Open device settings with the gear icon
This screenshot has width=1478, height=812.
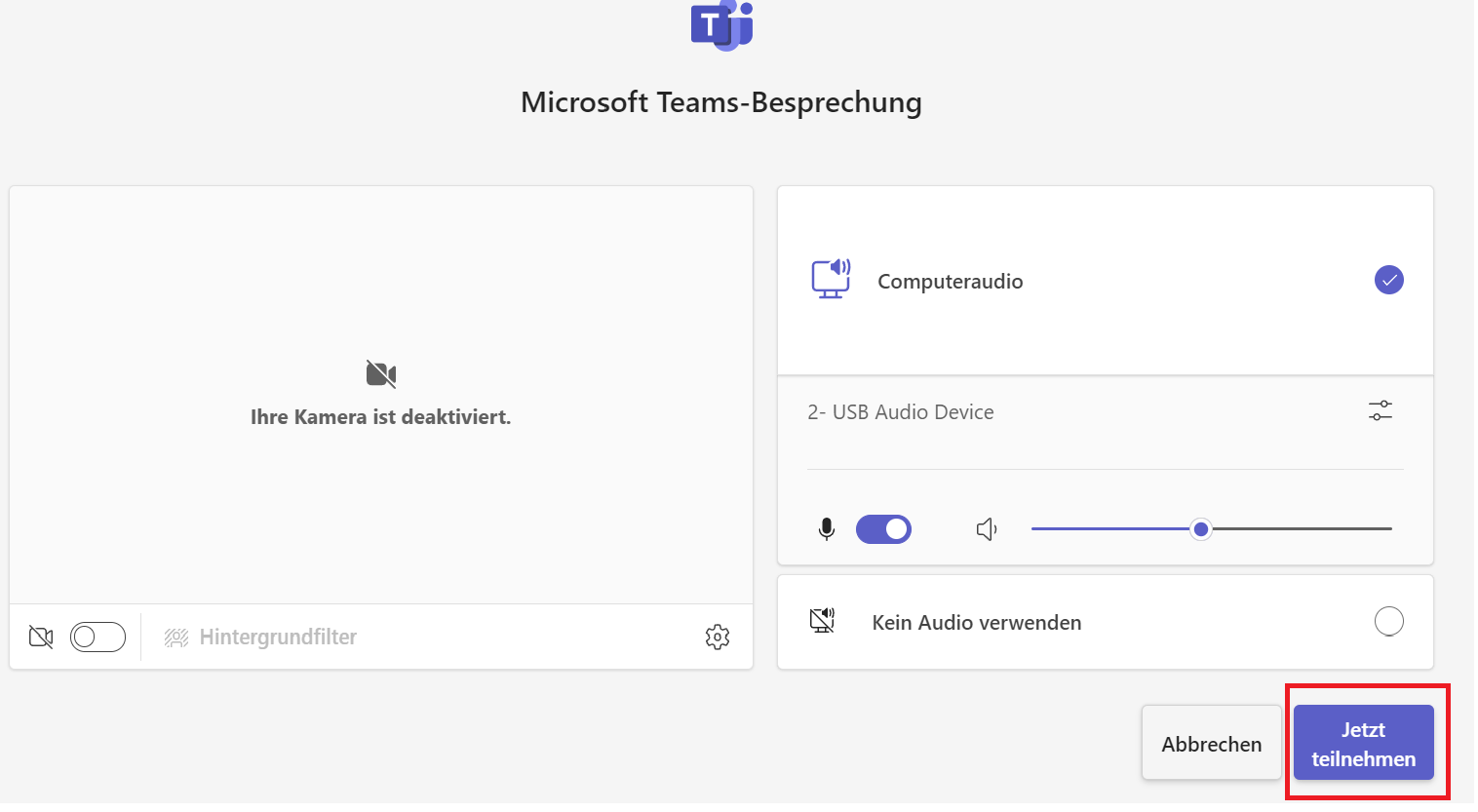pos(718,638)
